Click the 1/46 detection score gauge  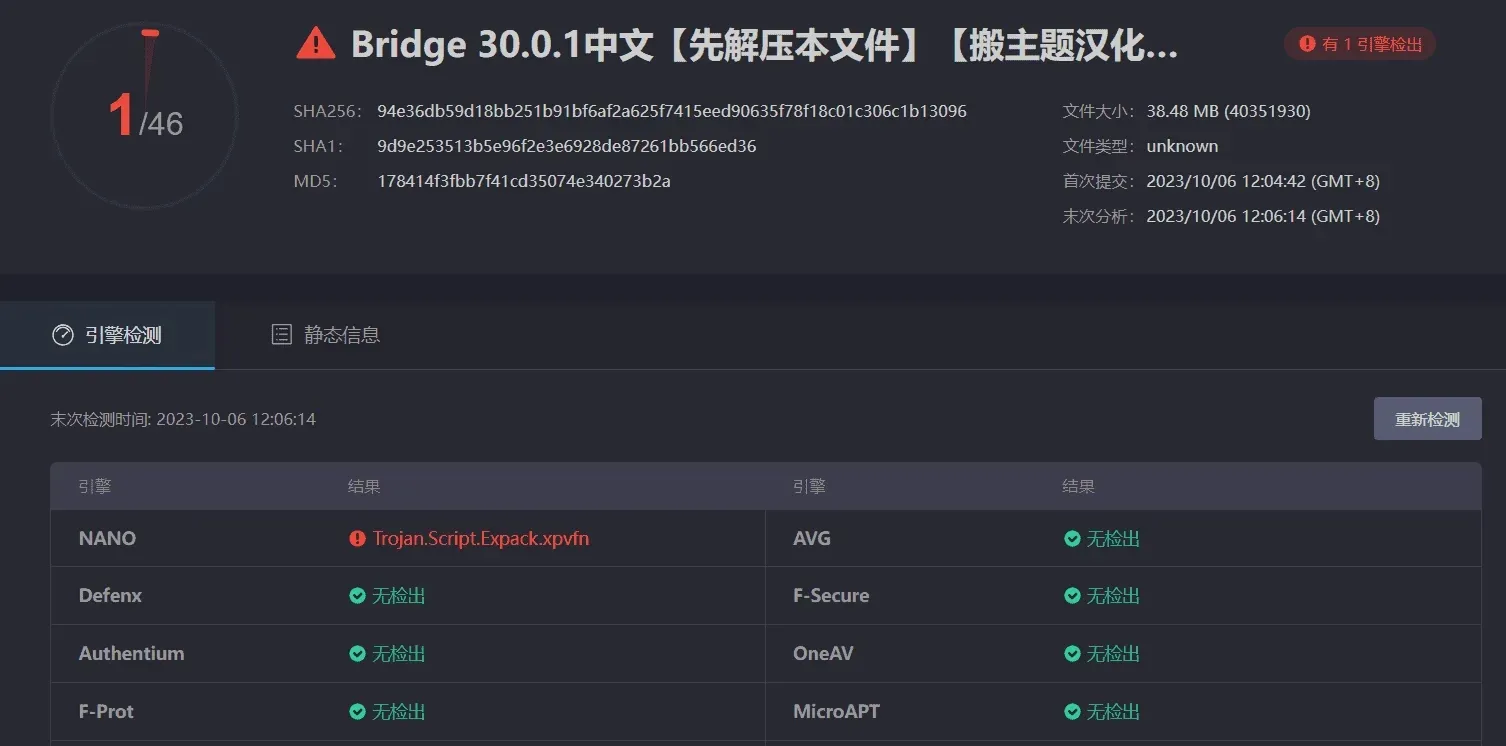pos(144,115)
